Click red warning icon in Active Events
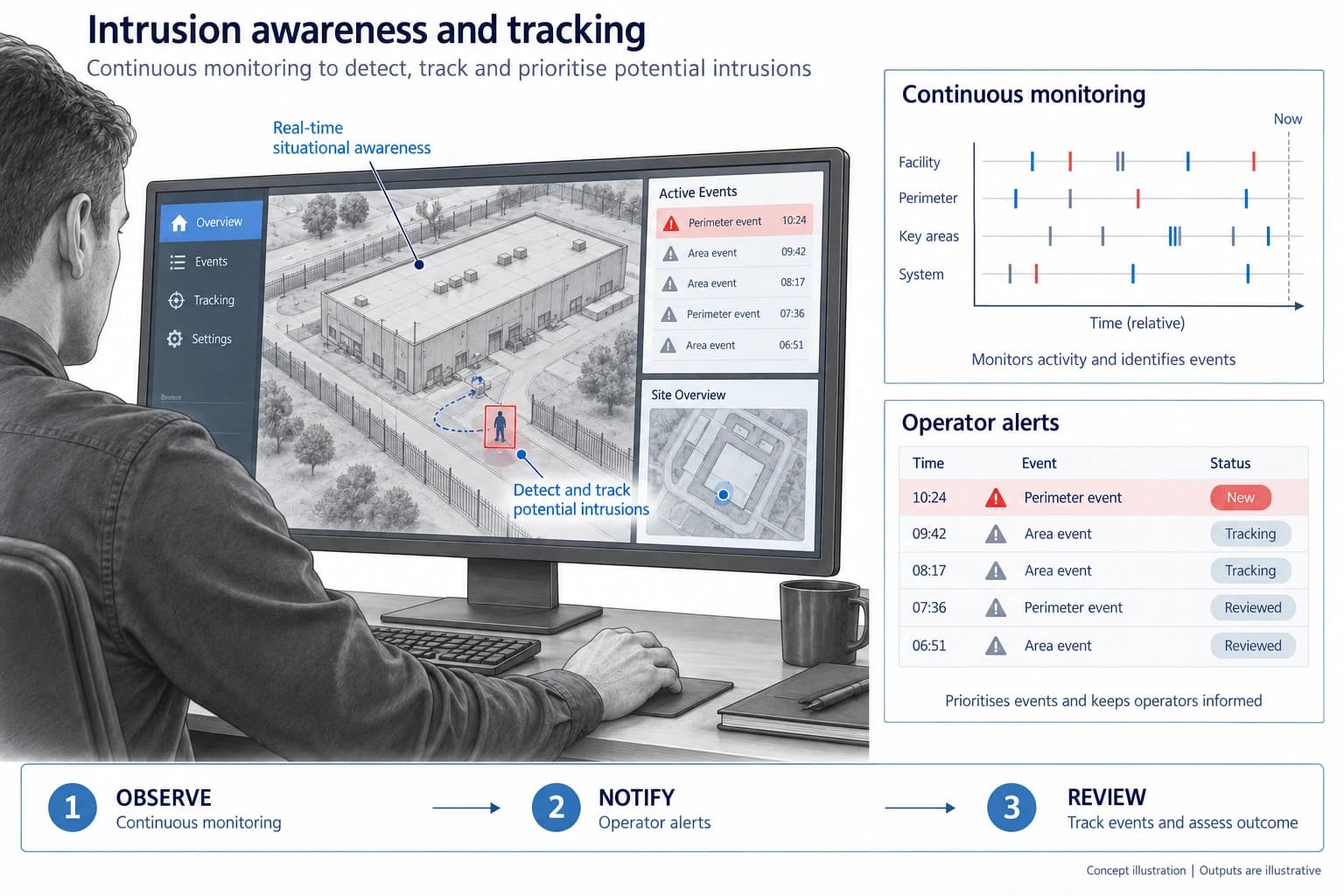Screen dimensions: 1344x896 point(671,223)
